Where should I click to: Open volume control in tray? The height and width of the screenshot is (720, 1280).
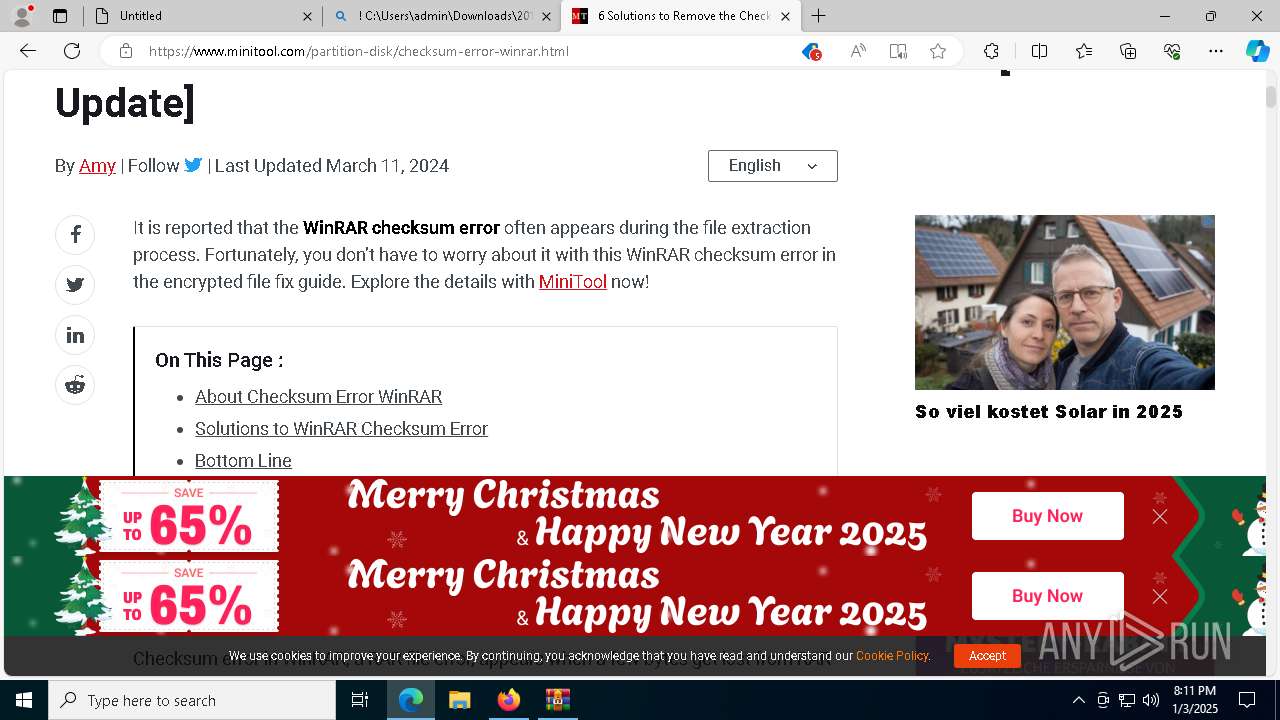(x=1150, y=700)
